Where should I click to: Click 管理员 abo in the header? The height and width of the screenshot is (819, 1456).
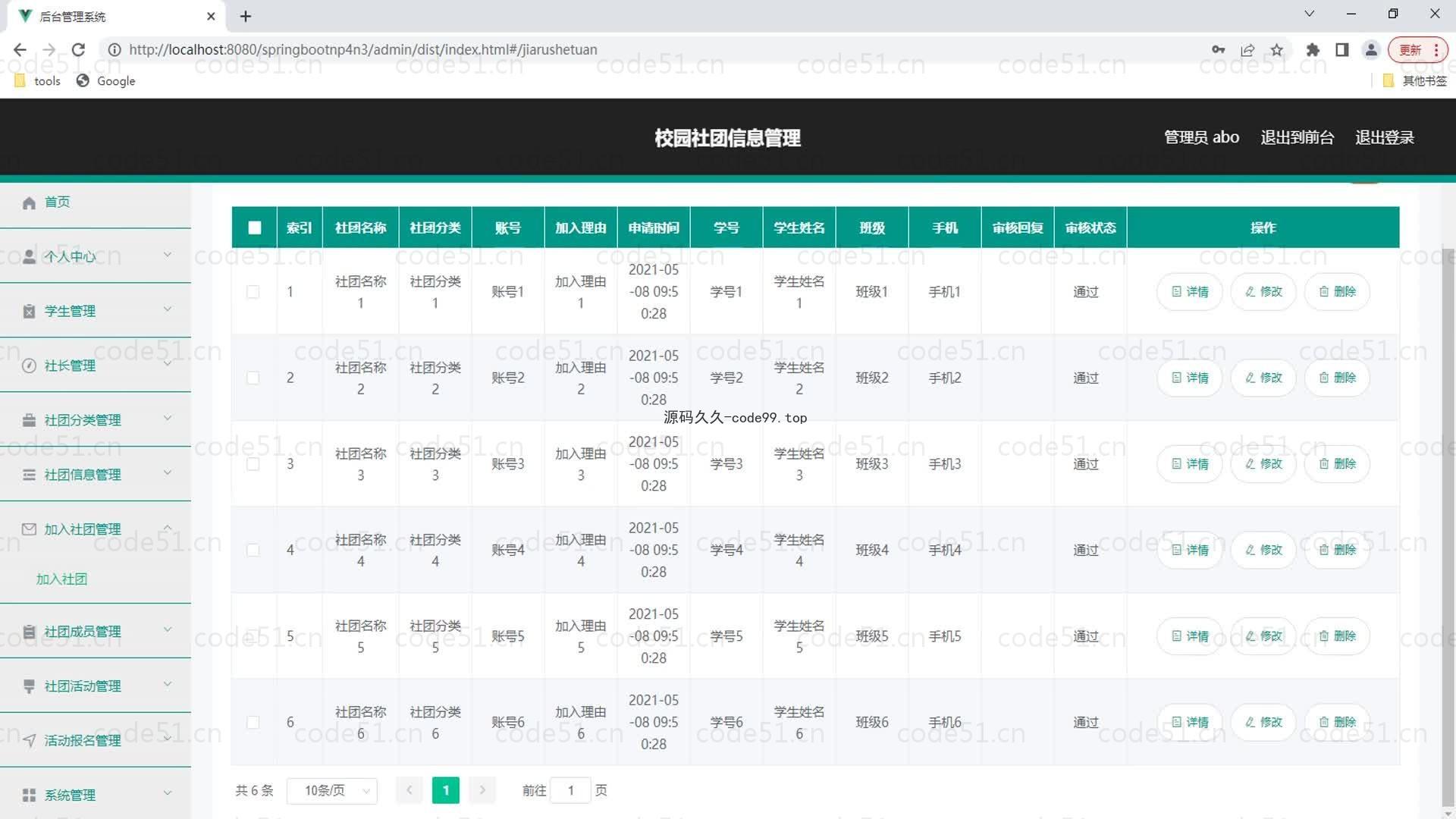[1202, 137]
